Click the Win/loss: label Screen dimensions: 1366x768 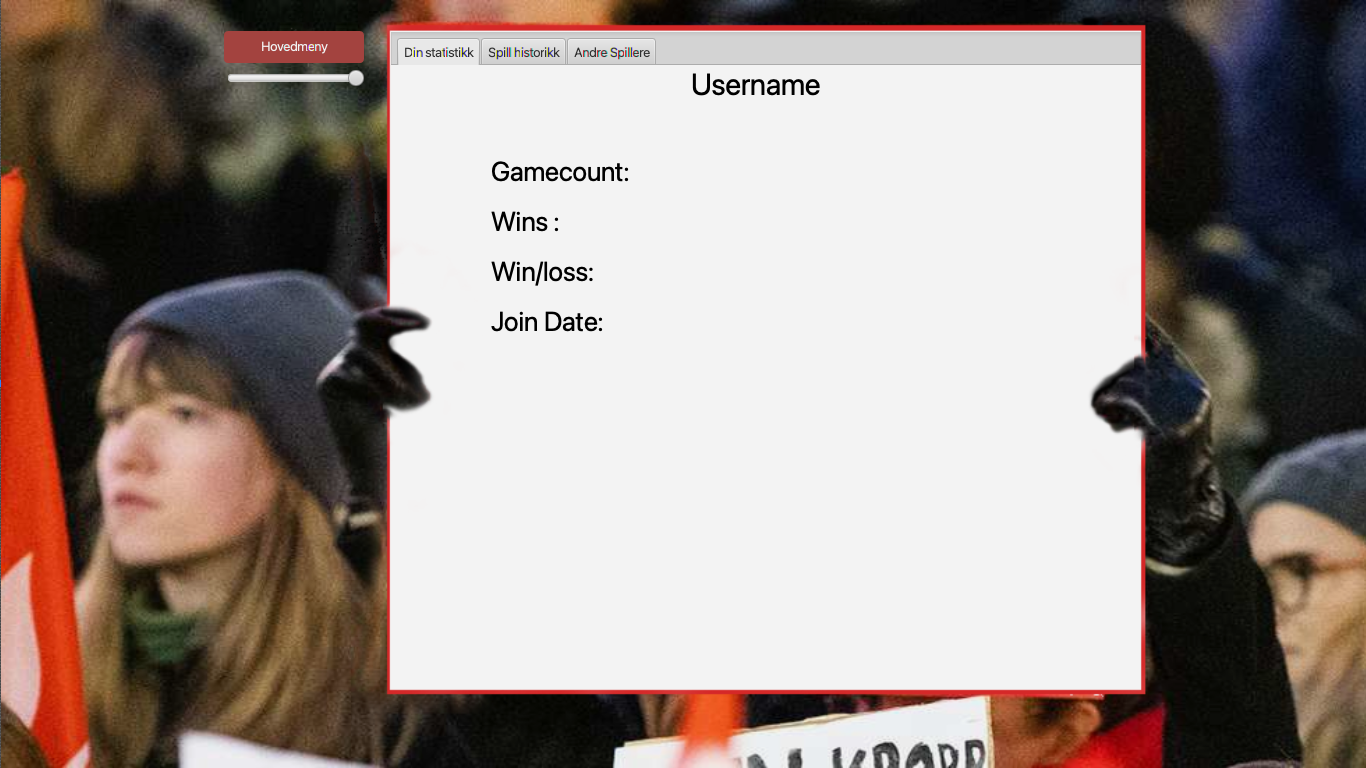[x=542, y=272]
